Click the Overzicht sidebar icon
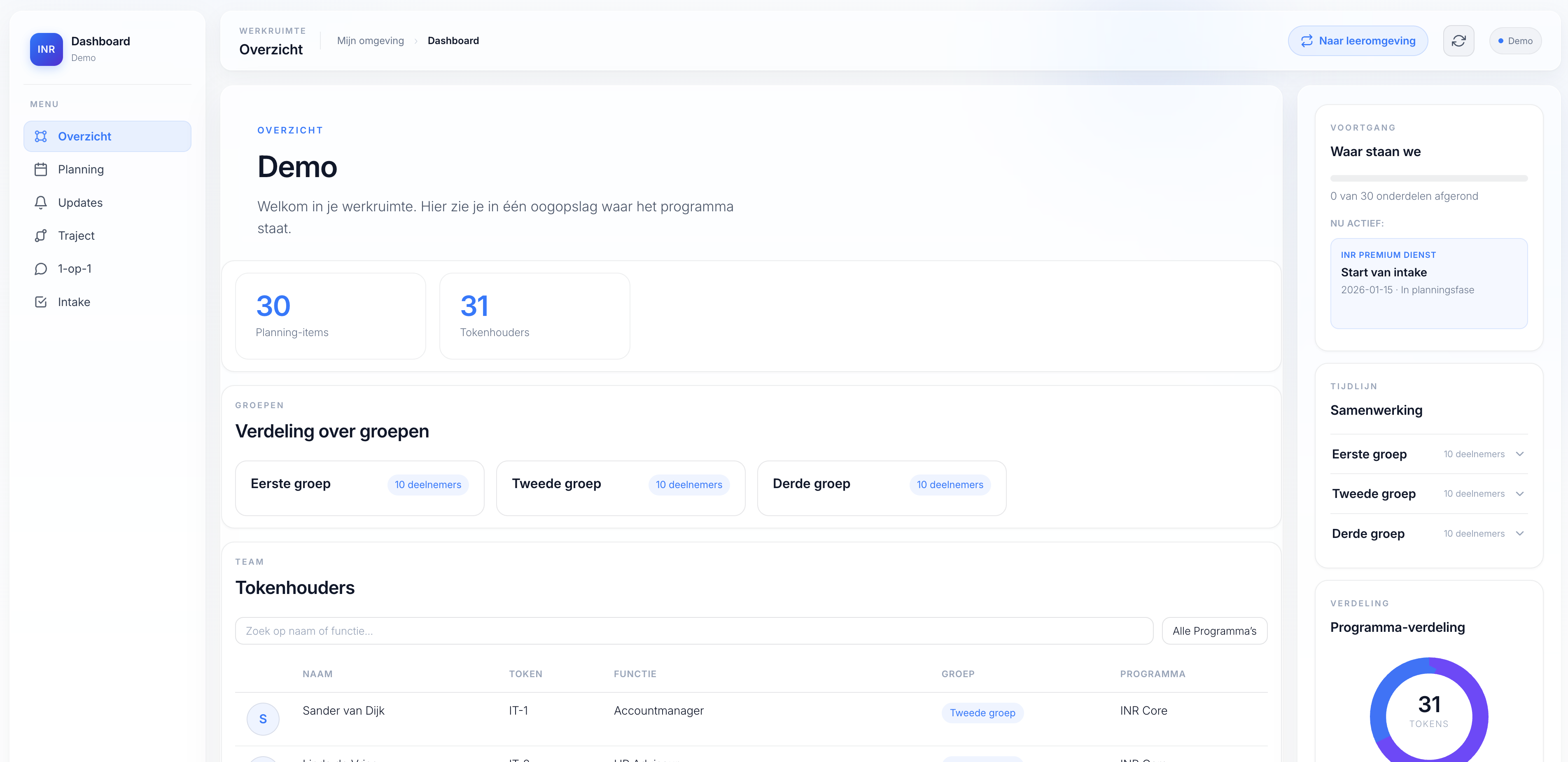The image size is (1568, 762). (x=41, y=136)
